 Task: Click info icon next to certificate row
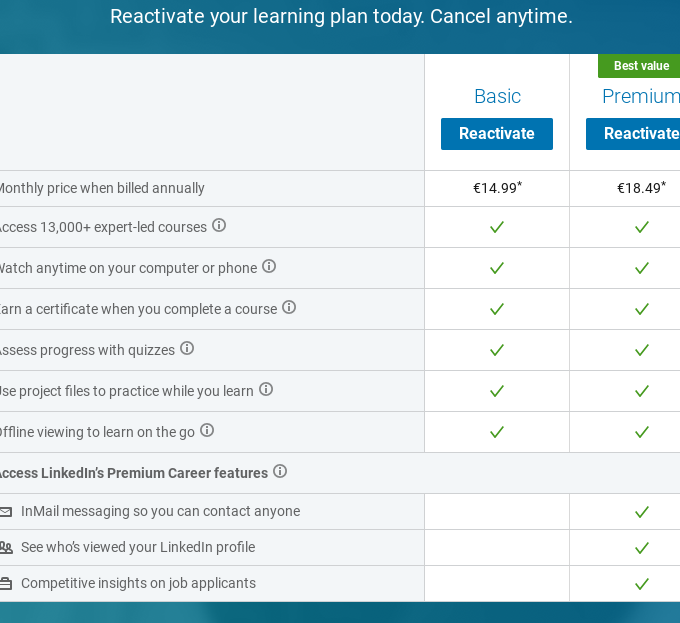point(289,308)
